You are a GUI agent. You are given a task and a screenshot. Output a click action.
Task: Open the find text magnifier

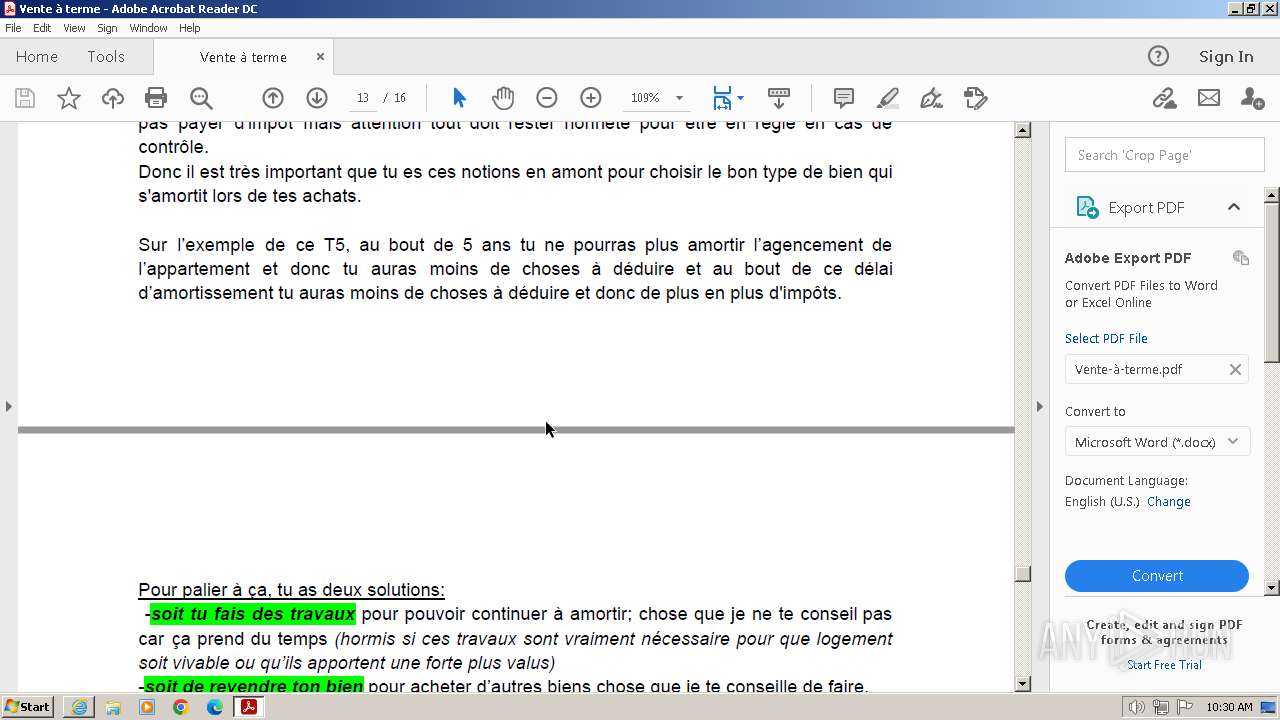click(201, 98)
